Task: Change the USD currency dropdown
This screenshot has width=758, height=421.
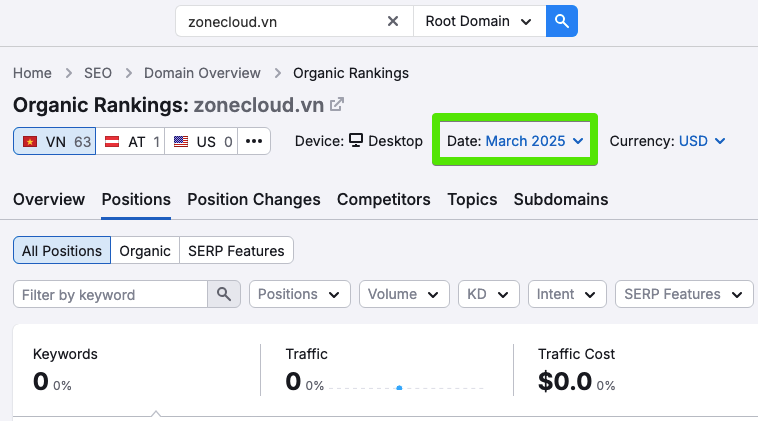Action: [x=702, y=141]
